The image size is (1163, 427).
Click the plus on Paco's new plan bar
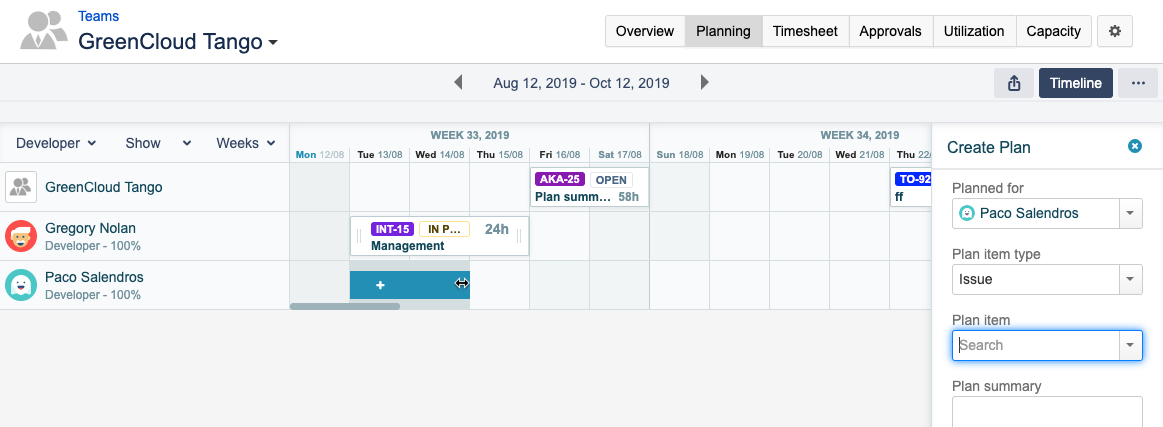[380, 285]
